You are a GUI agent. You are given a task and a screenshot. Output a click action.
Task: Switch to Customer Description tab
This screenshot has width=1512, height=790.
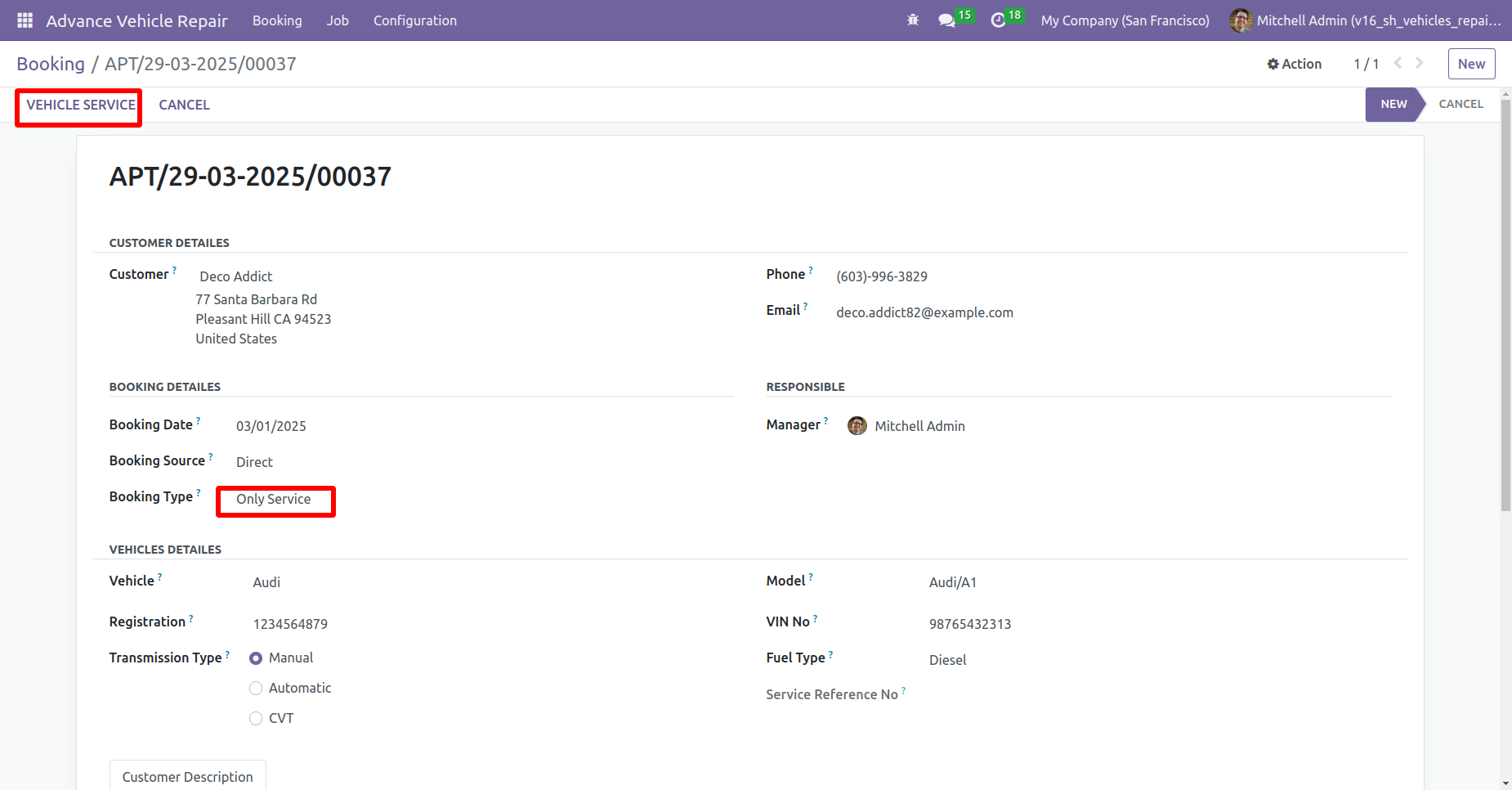pyautogui.click(x=188, y=776)
